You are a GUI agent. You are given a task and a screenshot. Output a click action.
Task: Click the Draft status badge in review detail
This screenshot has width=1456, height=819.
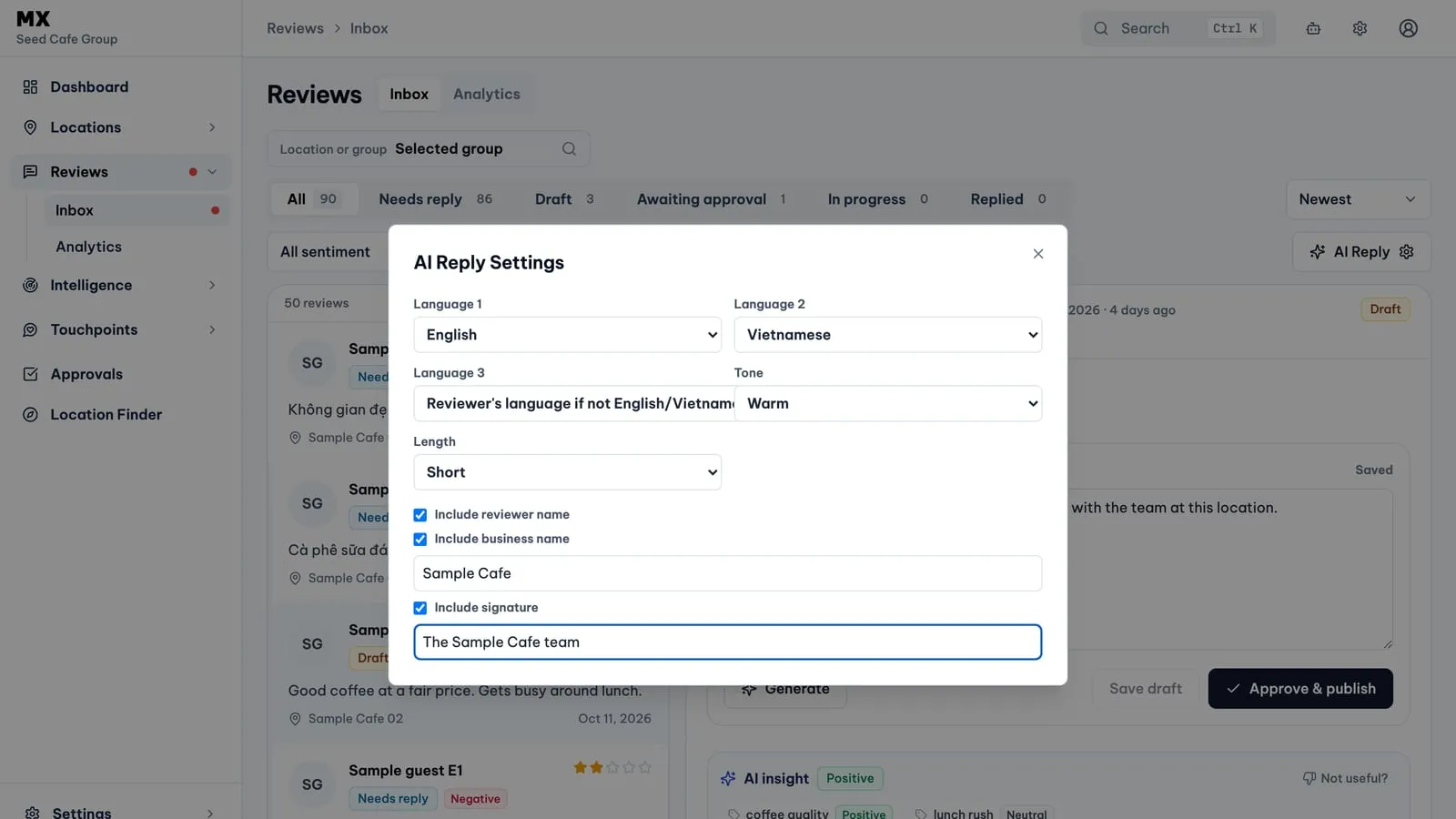(1385, 309)
